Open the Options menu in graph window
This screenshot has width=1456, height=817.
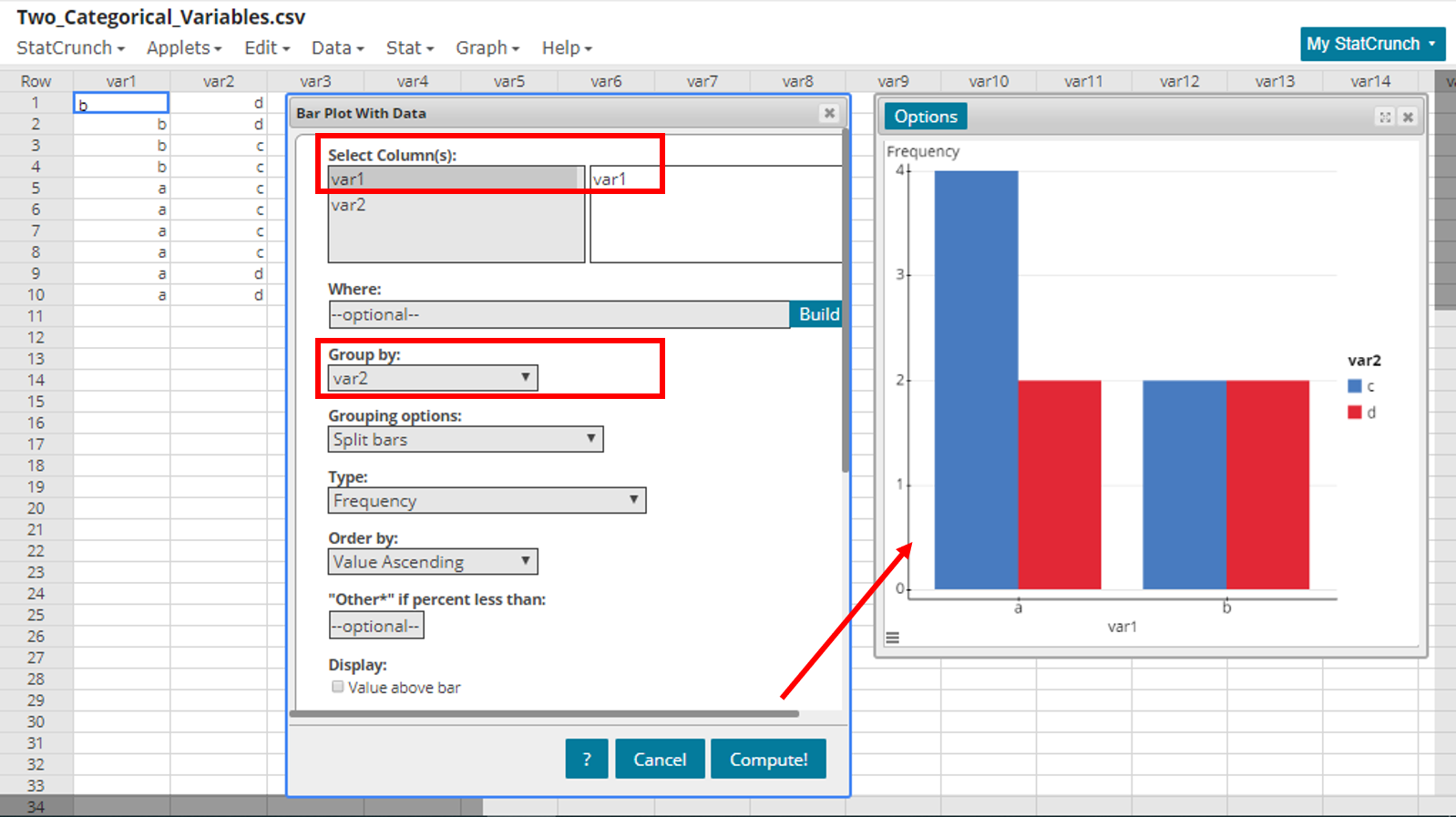click(x=925, y=117)
